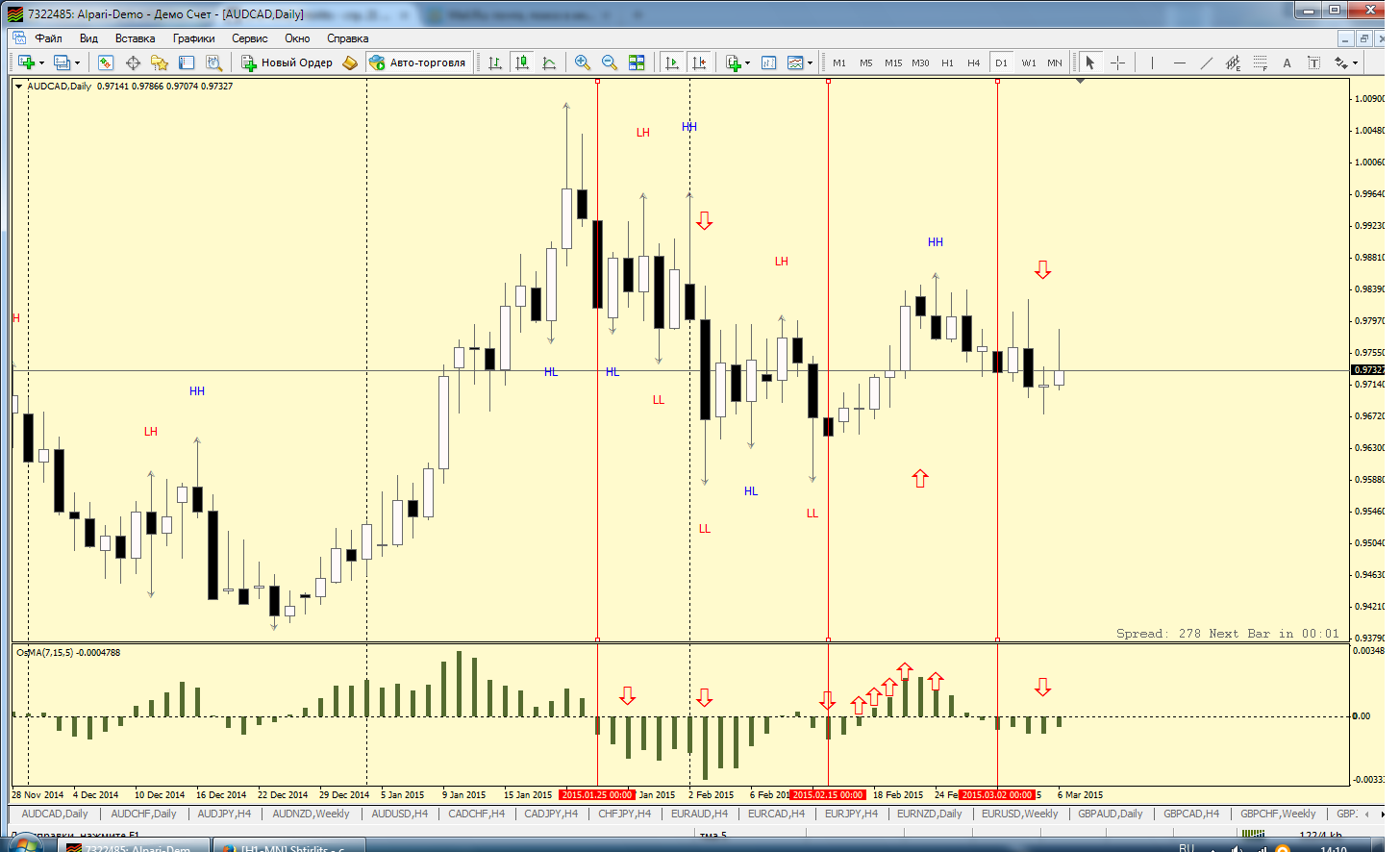This screenshot has width=1400, height=852.
Task: Open the Profiles toolbar icon
Action: [62, 63]
